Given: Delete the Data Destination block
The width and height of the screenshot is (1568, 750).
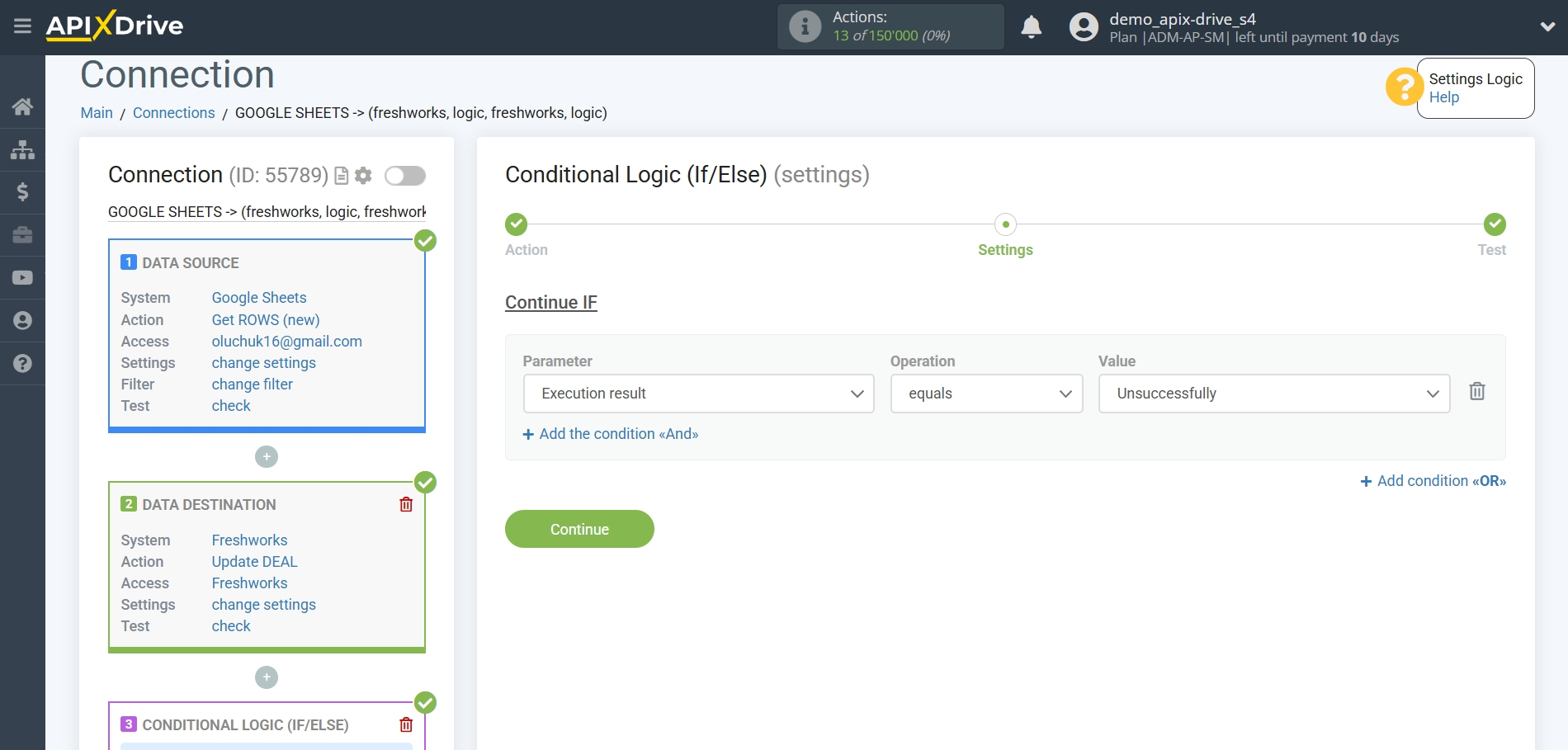Looking at the screenshot, I should pos(406,504).
